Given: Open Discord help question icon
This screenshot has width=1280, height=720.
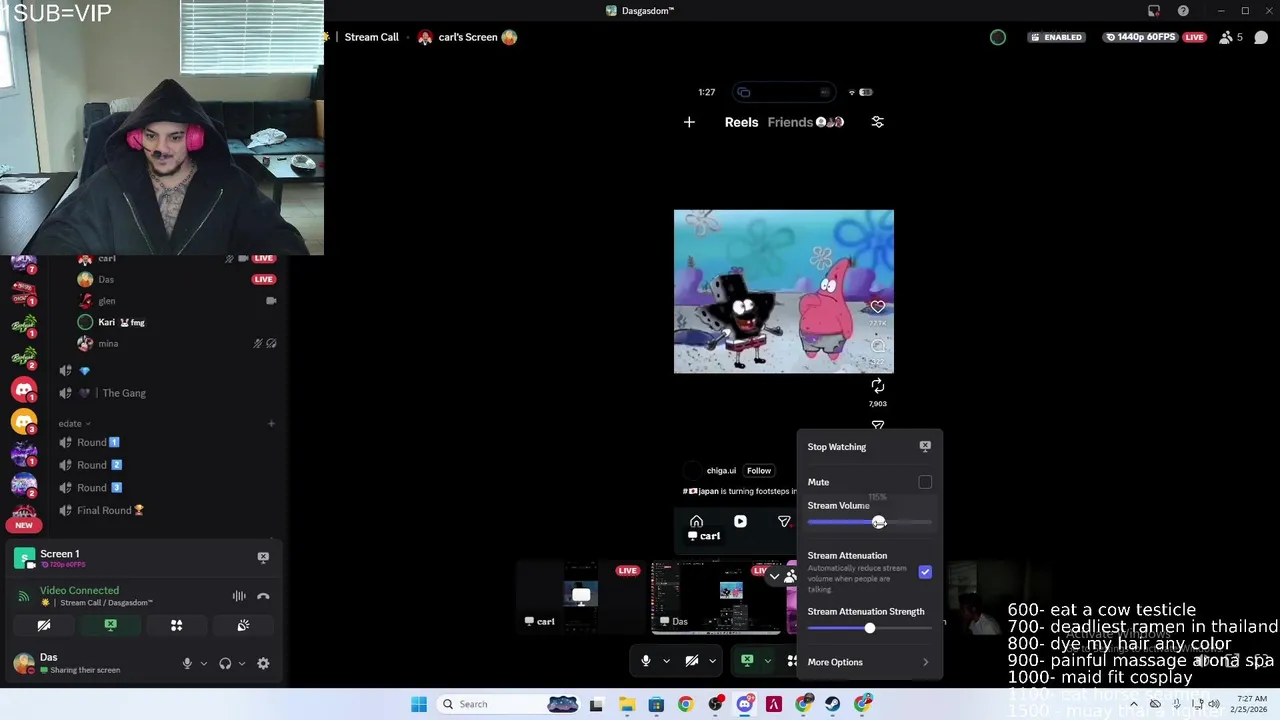Looking at the screenshot, I should point(1184,11).
